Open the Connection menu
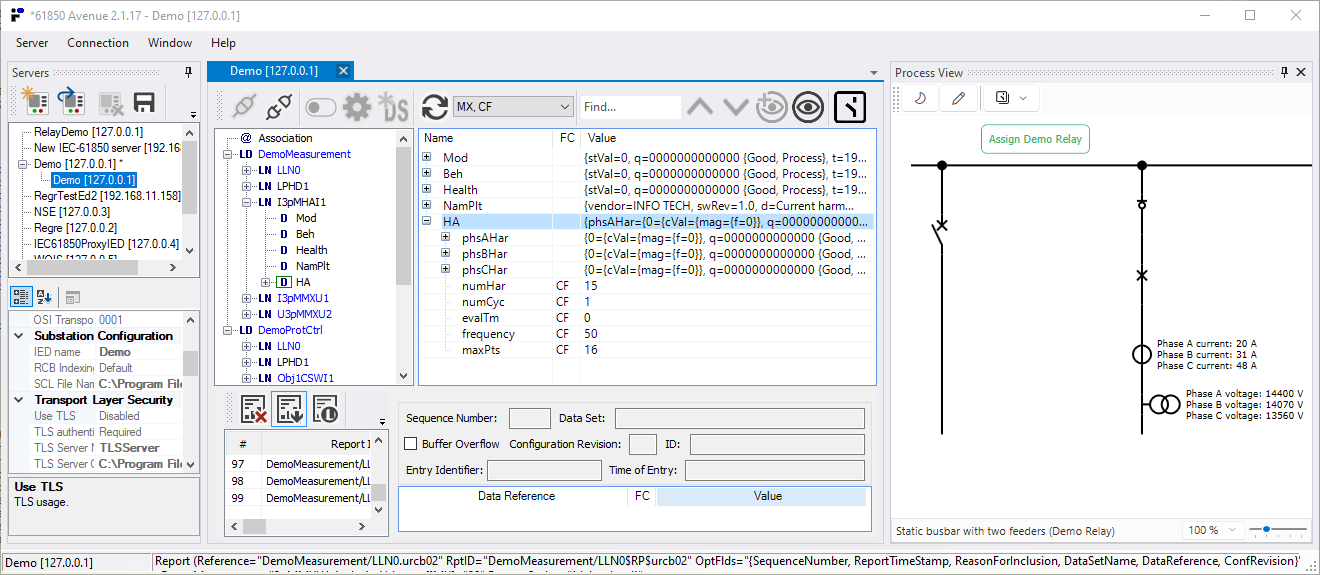Viewport: 1320px width, 575px height. (x=98, y=43)
